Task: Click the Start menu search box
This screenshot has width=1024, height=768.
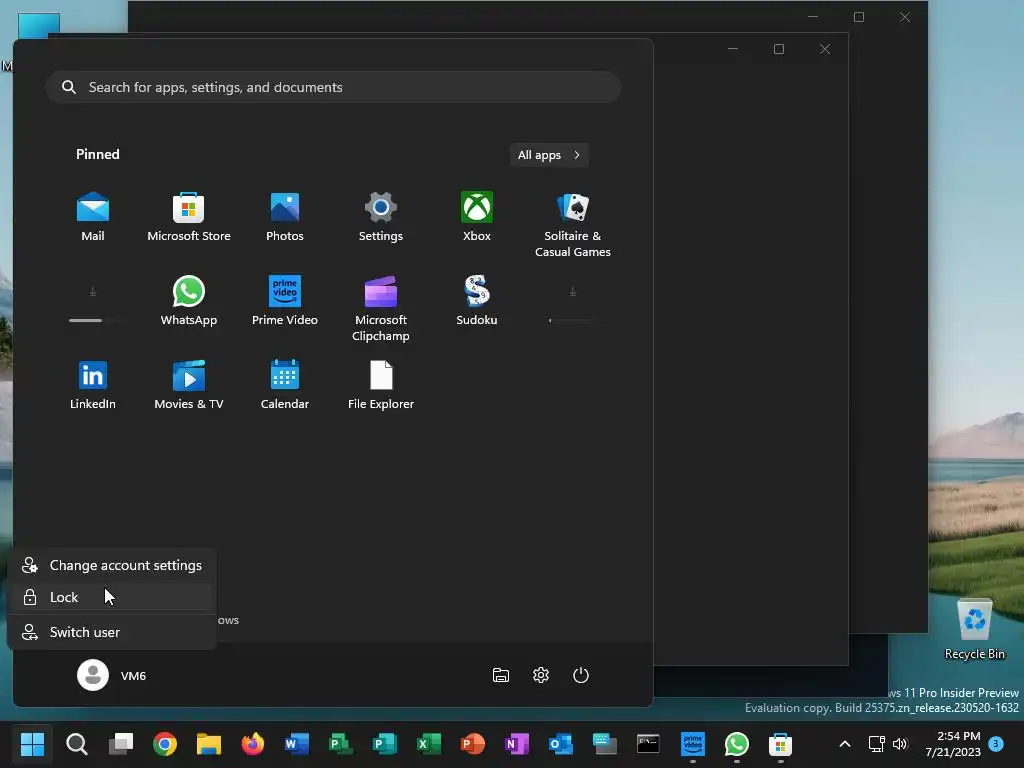Action: click(x=333, y=87)
